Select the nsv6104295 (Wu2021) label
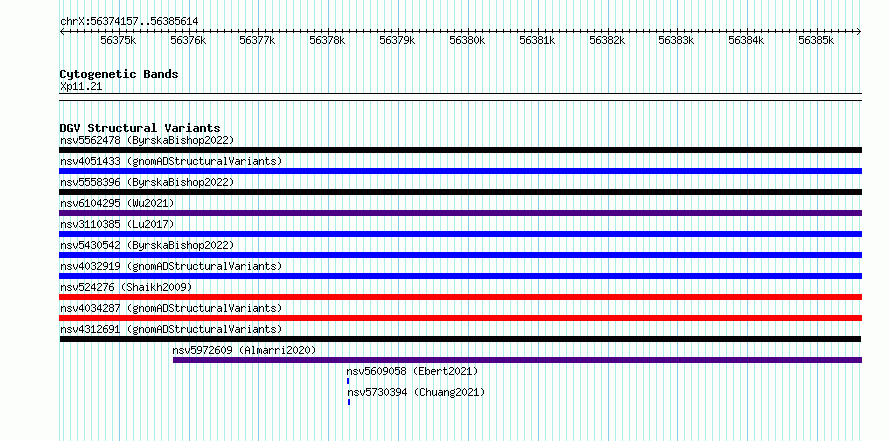Screen dimensions: 890x441 click(x=117, y=203)
